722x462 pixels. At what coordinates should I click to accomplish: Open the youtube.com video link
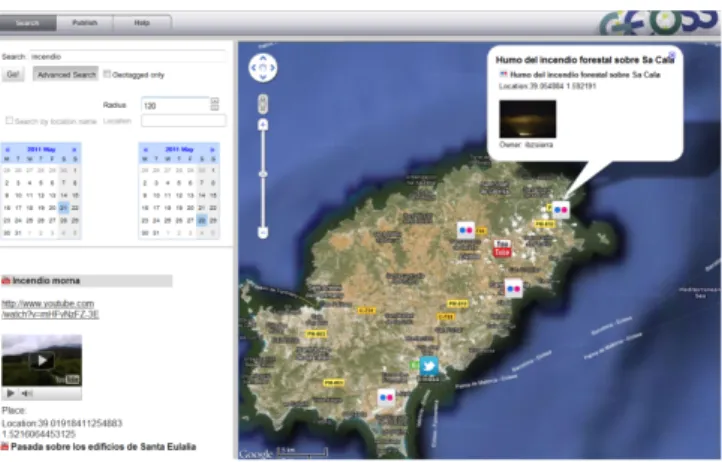pyautogui.click(x=50, y=309)
